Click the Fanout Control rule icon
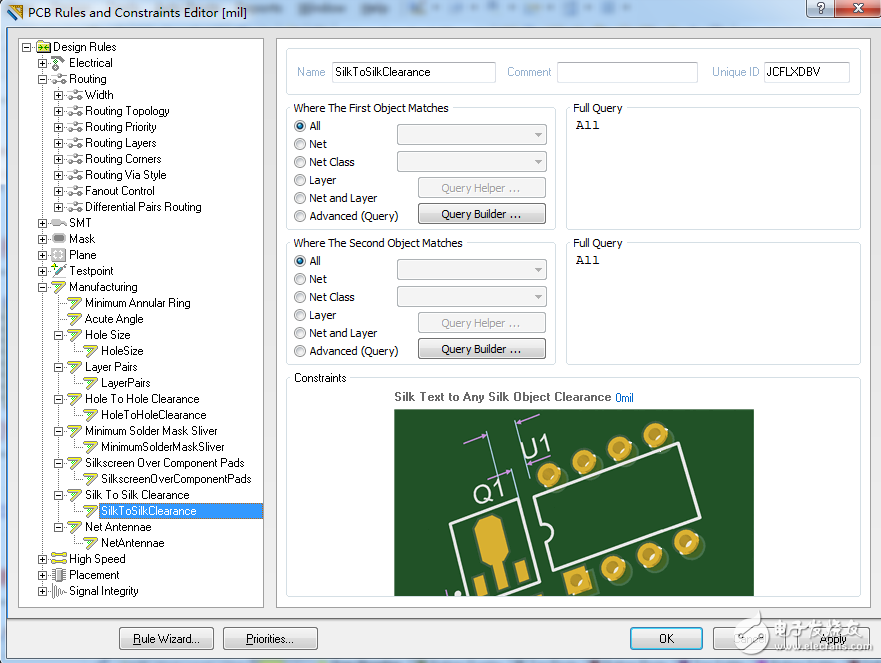 [x=75, y=191]
